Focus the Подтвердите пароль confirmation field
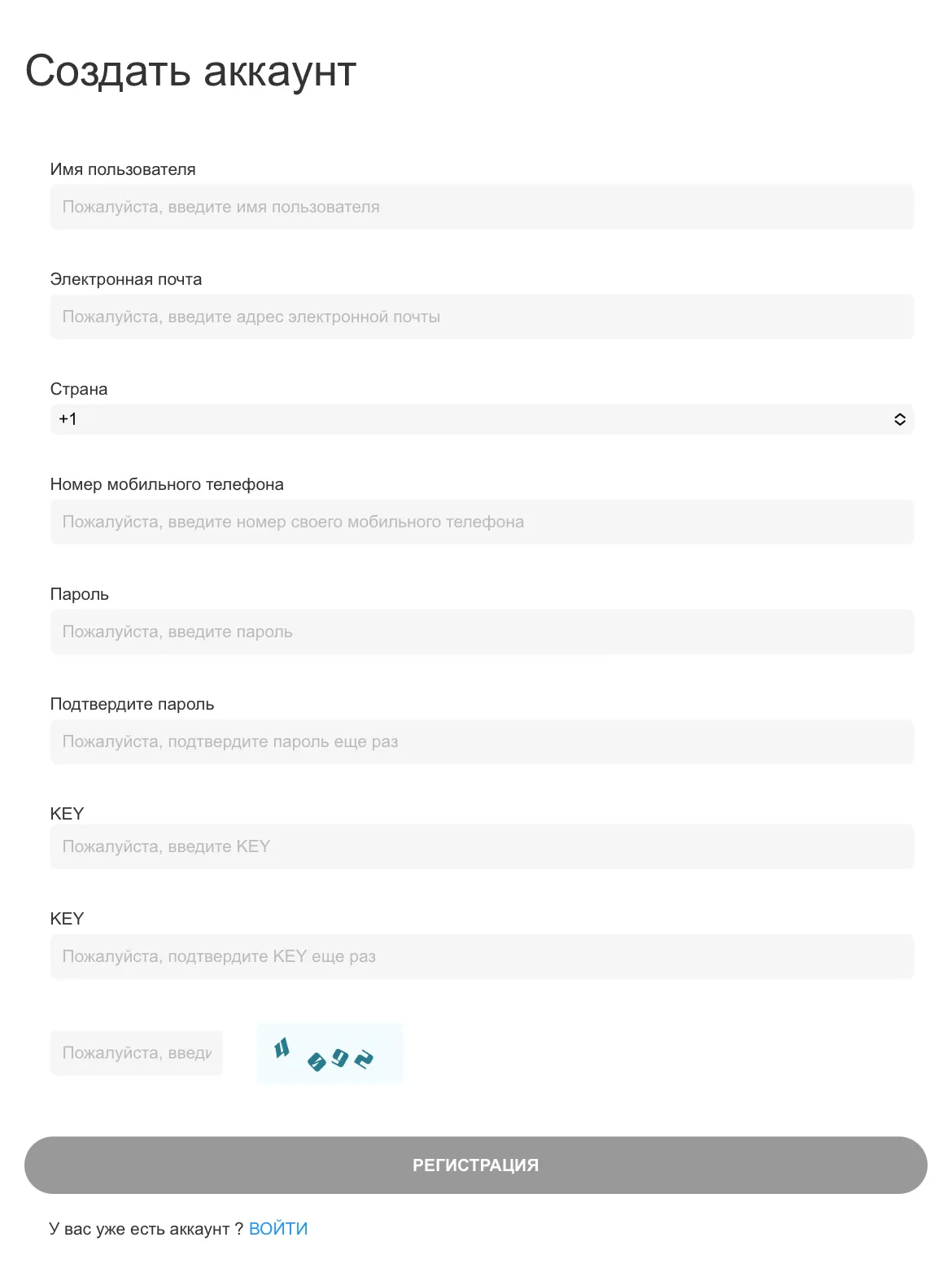Image resolution: width=952 pixels, height=1281 pixels. click(482, 741)
